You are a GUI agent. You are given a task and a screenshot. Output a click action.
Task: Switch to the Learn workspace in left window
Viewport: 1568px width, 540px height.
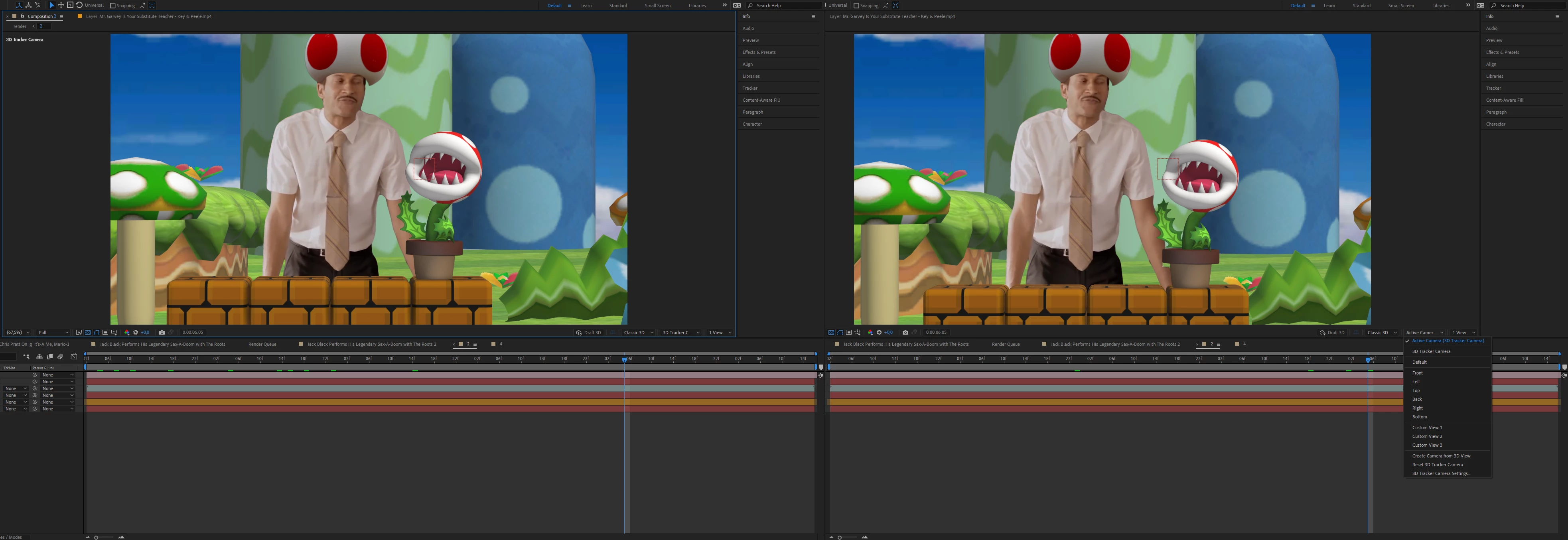586,6
